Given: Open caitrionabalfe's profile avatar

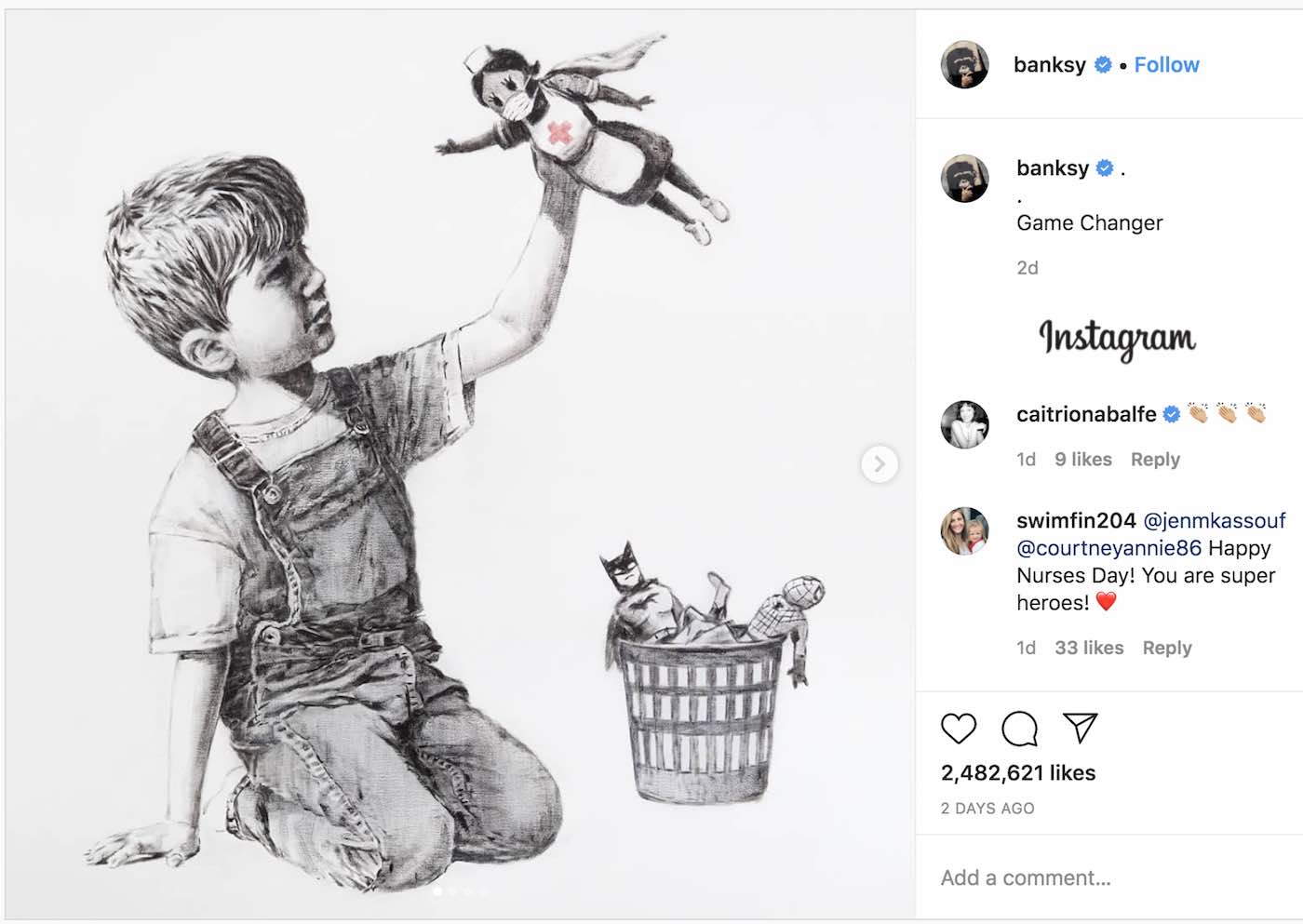Looking at the screenshot, I should click(964, 424).
